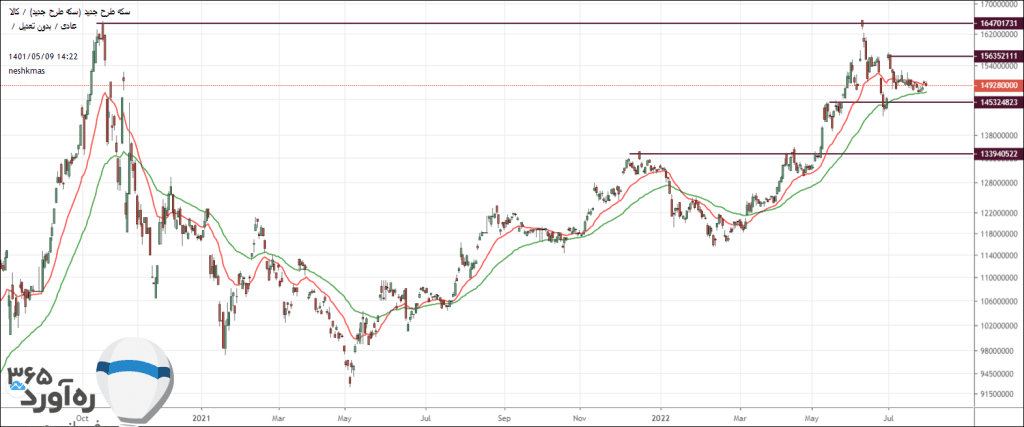
Task: Select the 156352111 price level tag
Action: pos(999,56)
